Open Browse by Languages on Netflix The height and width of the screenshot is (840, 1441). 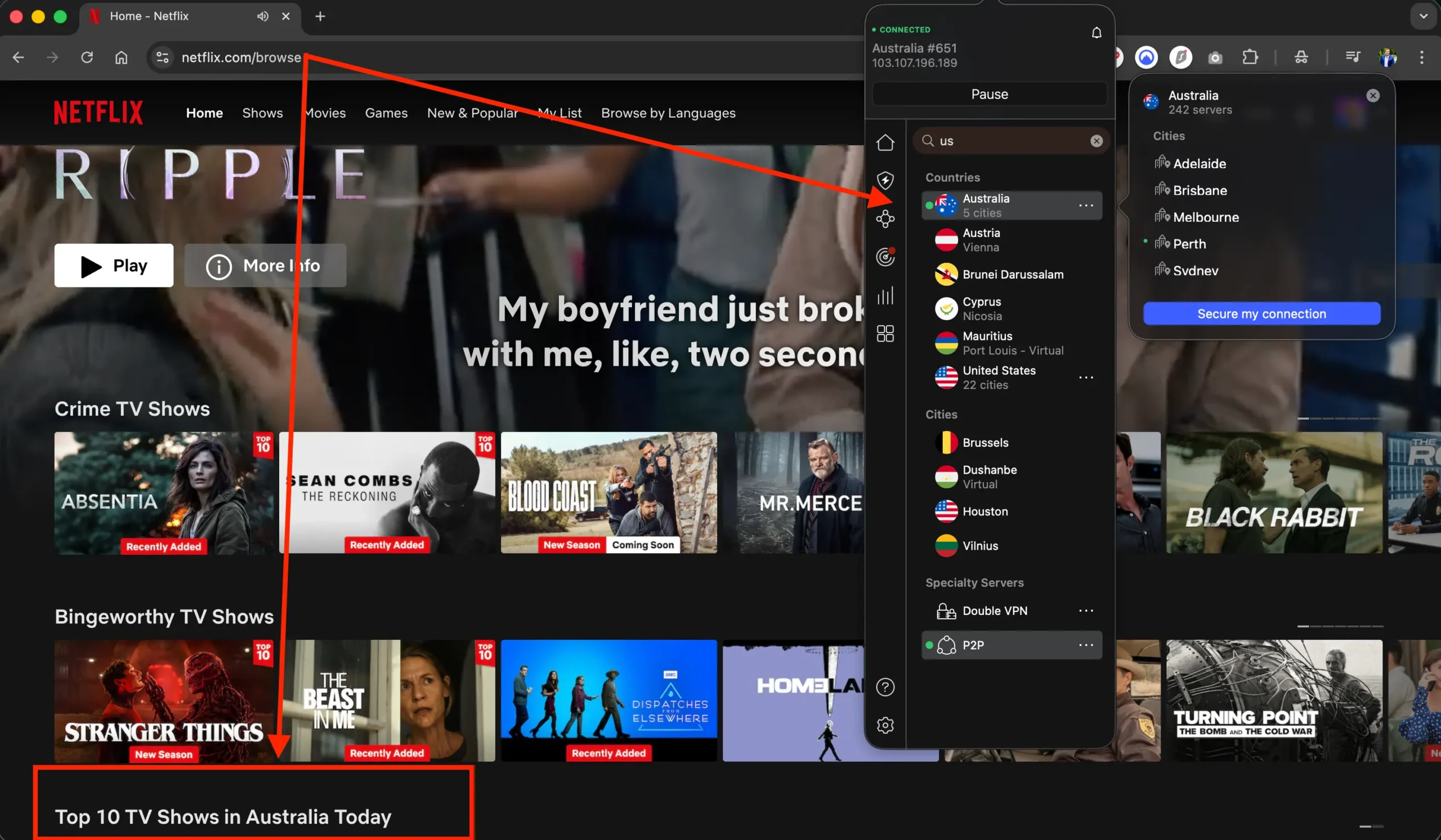[x=668, y=113]
